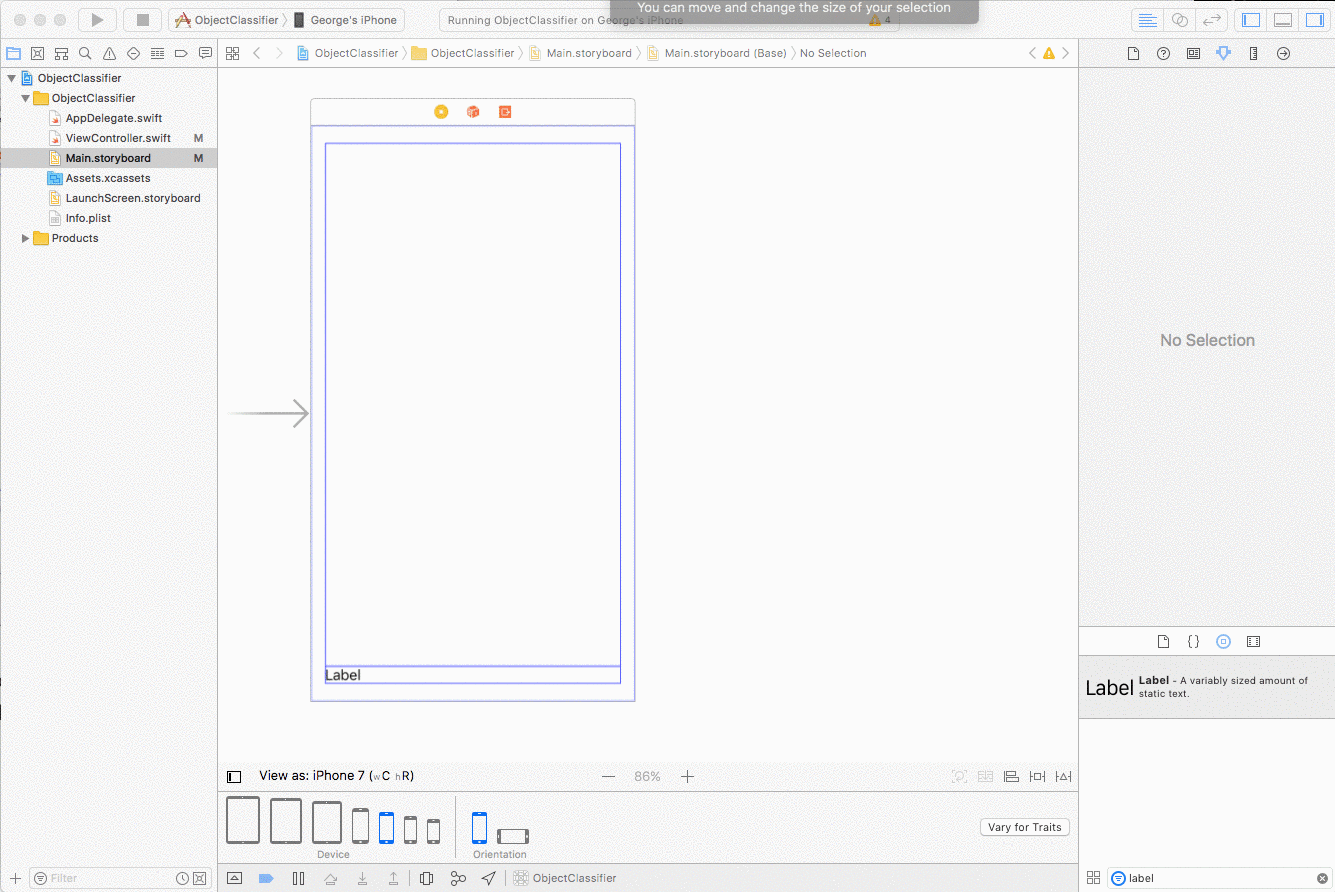Choose the George's iPhone run destination
Screen dimensions: 1335x892
[346, 20]
